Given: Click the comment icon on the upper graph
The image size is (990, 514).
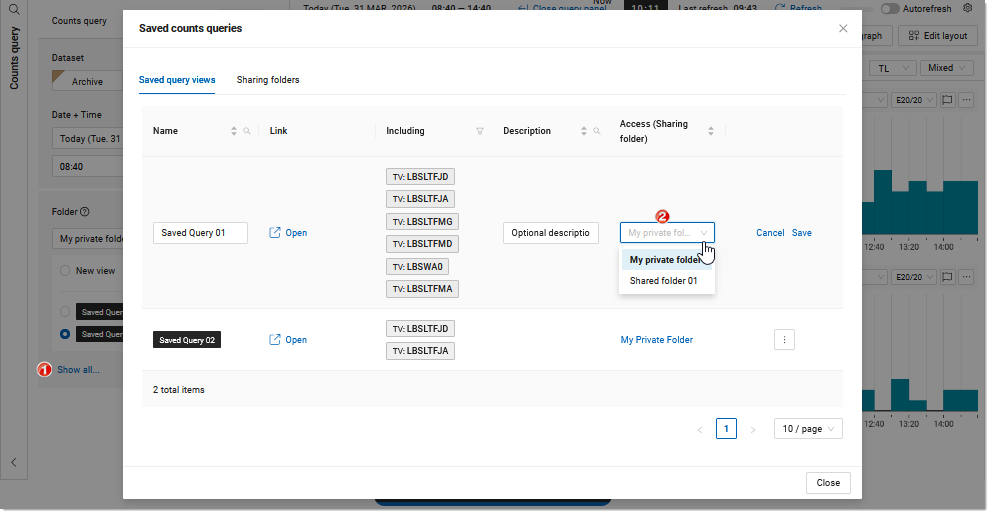Looking at the screenshot, I should pos(947,100).
